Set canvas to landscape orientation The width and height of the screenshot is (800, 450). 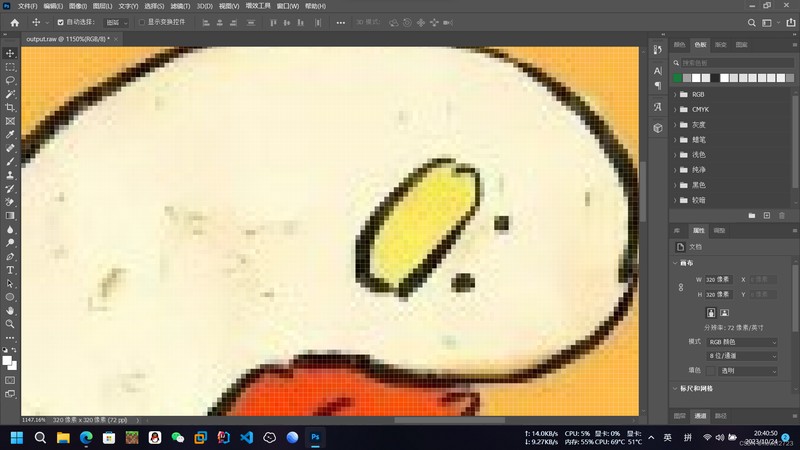724,313
